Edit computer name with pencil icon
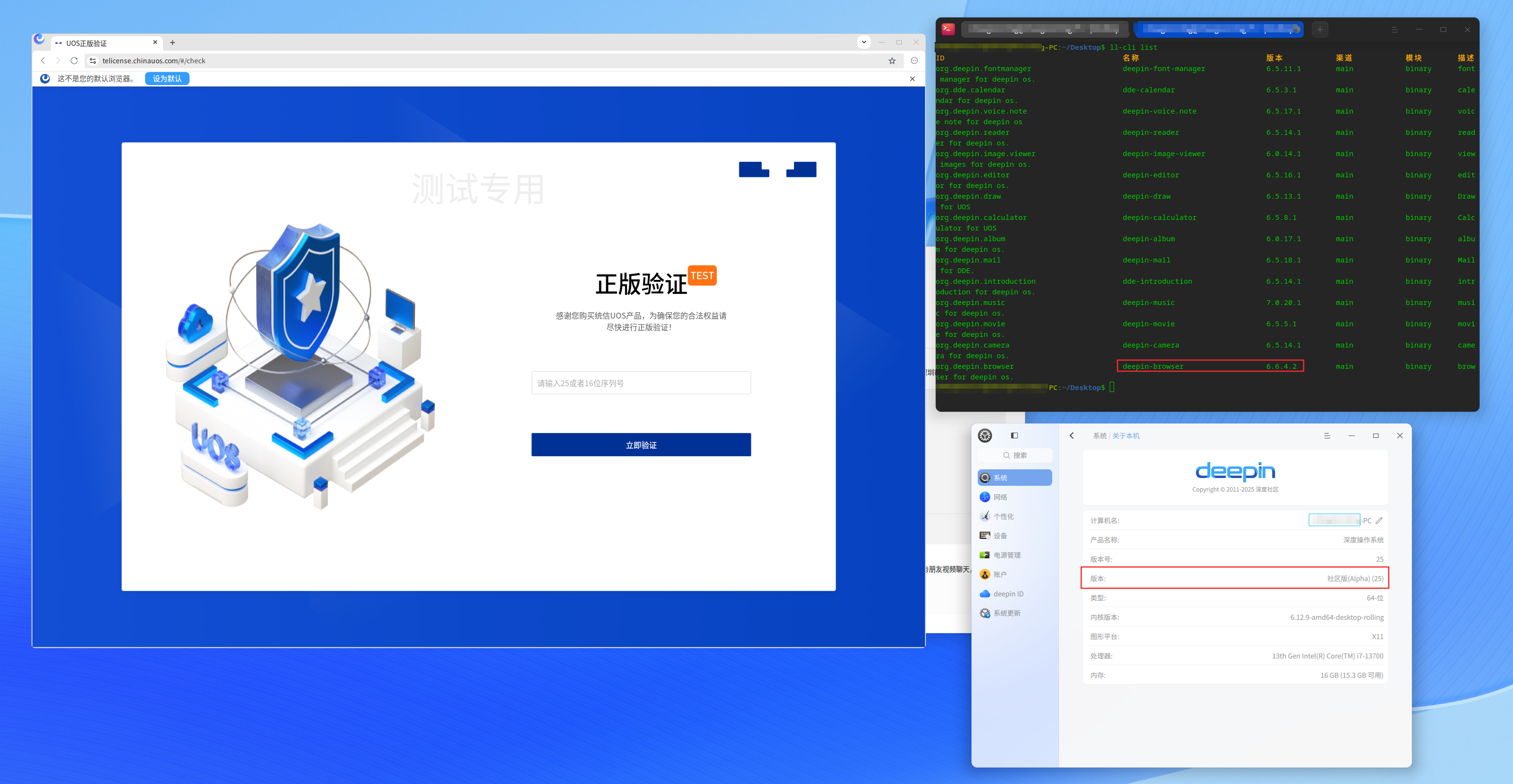Screen dimensions: 1513x784 [1379, 520]
